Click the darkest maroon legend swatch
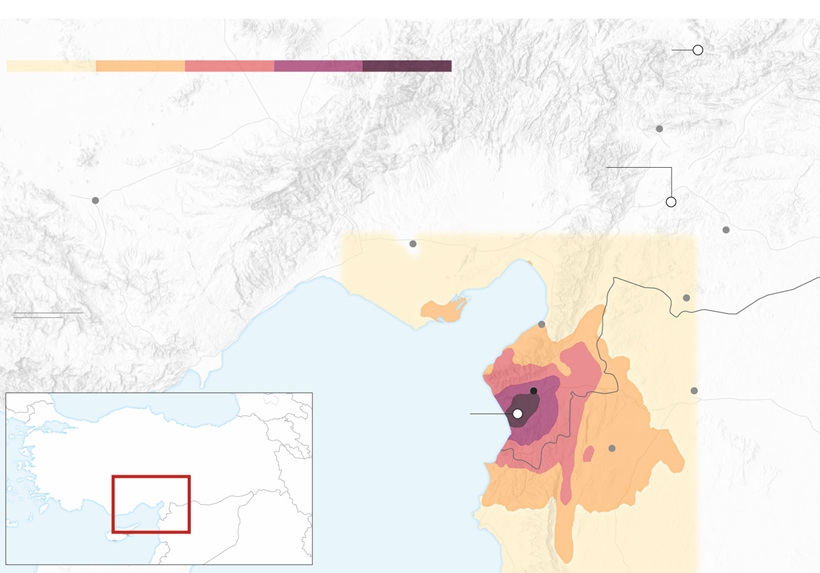The width and height of the screenshot is (820, 573). [x=407, y=66]
